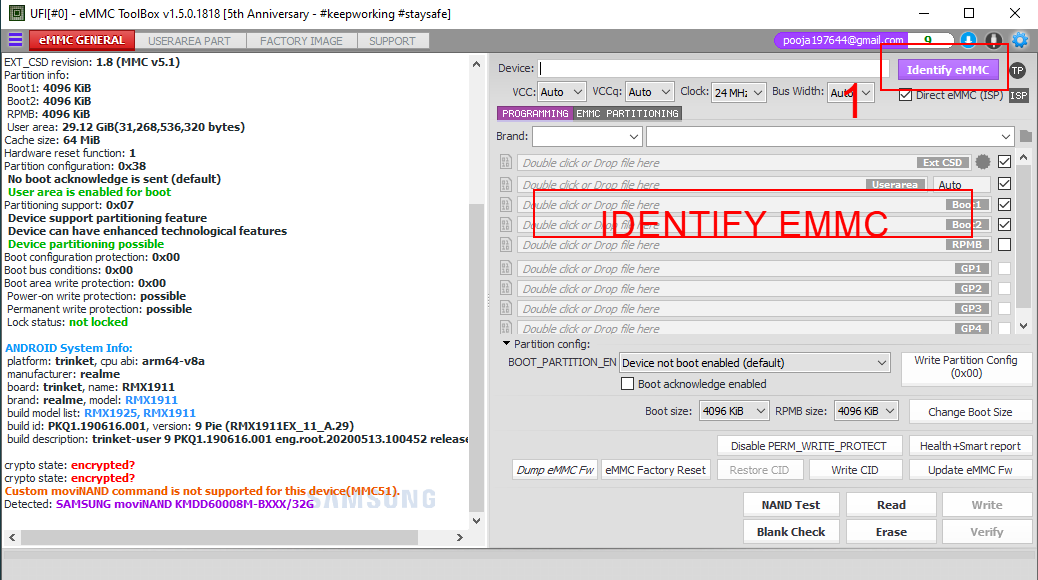Open settings via the blue gear icon
1038x580 pixels.
pyautogui.click(x=1020, y=41)
